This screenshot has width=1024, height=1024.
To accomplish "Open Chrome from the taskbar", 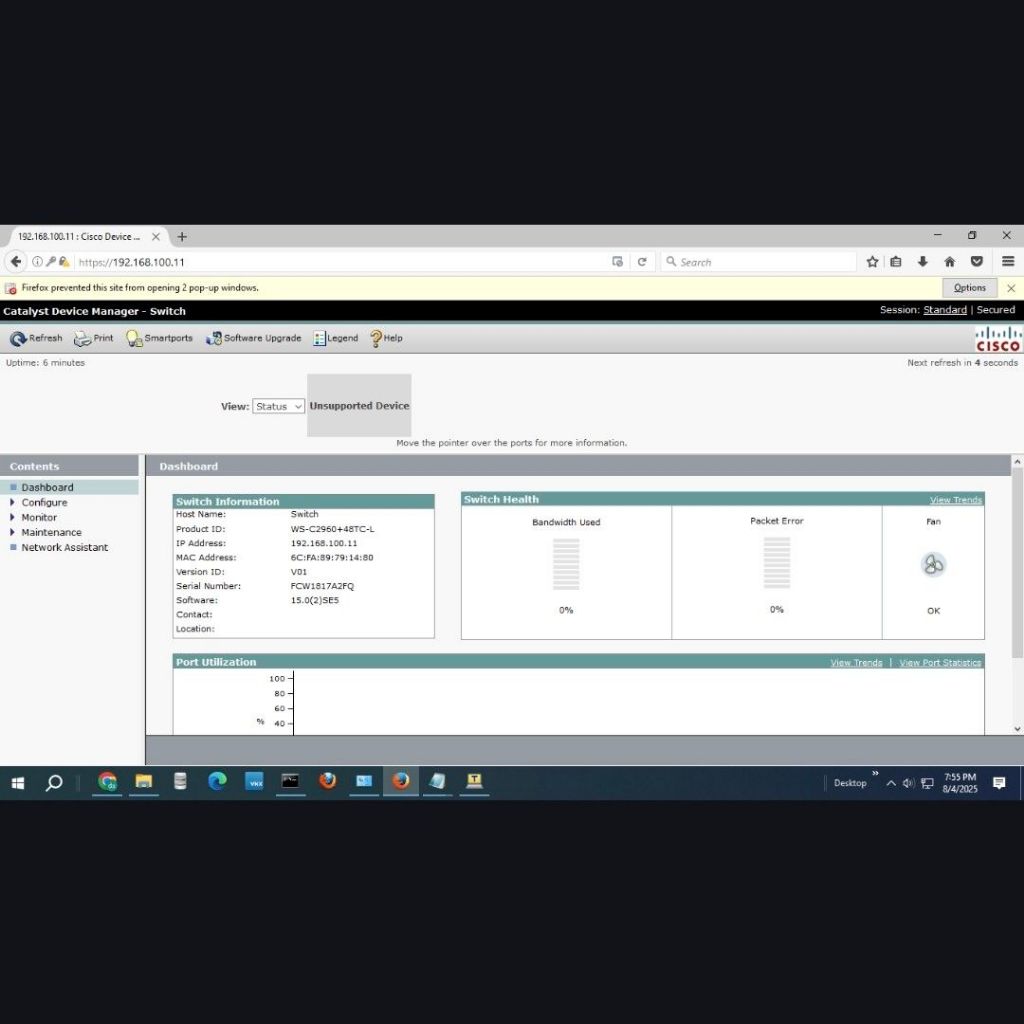I will pos(107,782).
